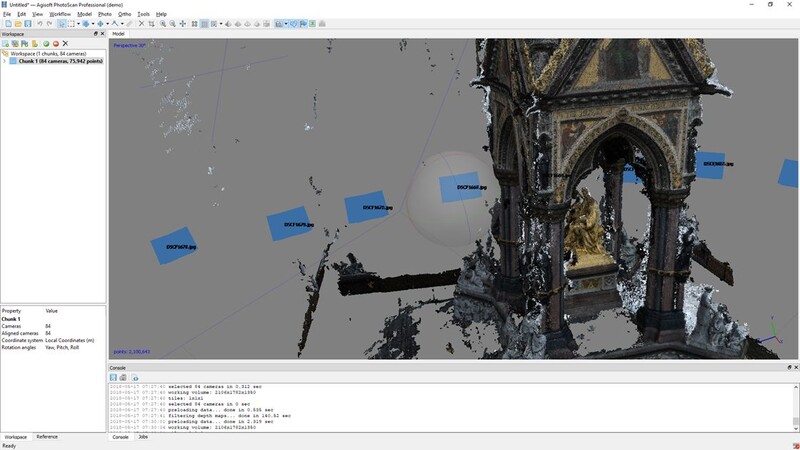Zoom out of the model view
The width and height of the screenshot is (800, 450).
pyautogui.click(x=172, y=23)
